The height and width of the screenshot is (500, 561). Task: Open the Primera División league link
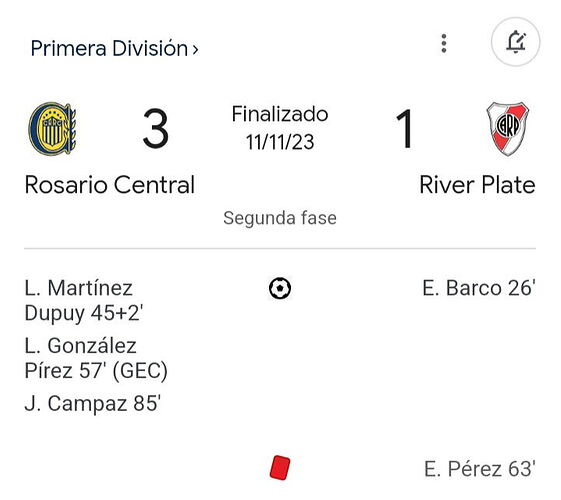pos(109,48)
